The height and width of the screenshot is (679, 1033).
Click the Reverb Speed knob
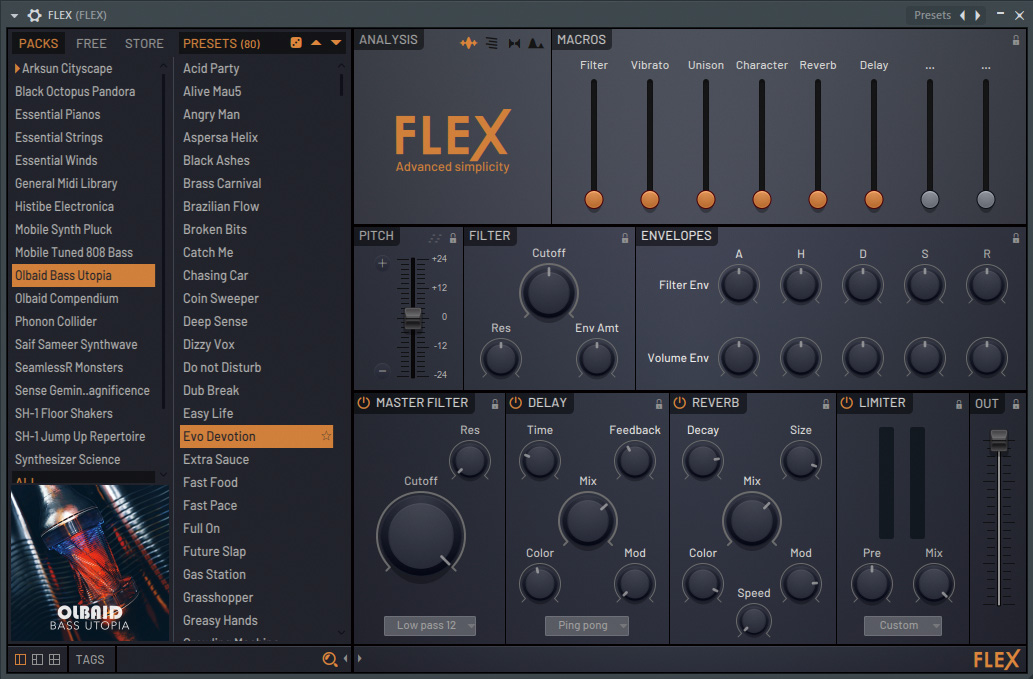click(x=753, y=620)
